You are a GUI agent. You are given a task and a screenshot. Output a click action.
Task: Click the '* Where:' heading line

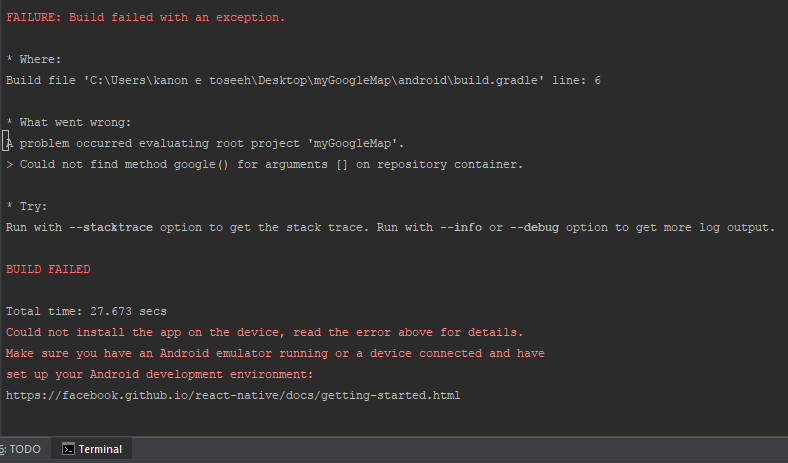point(34,59)
